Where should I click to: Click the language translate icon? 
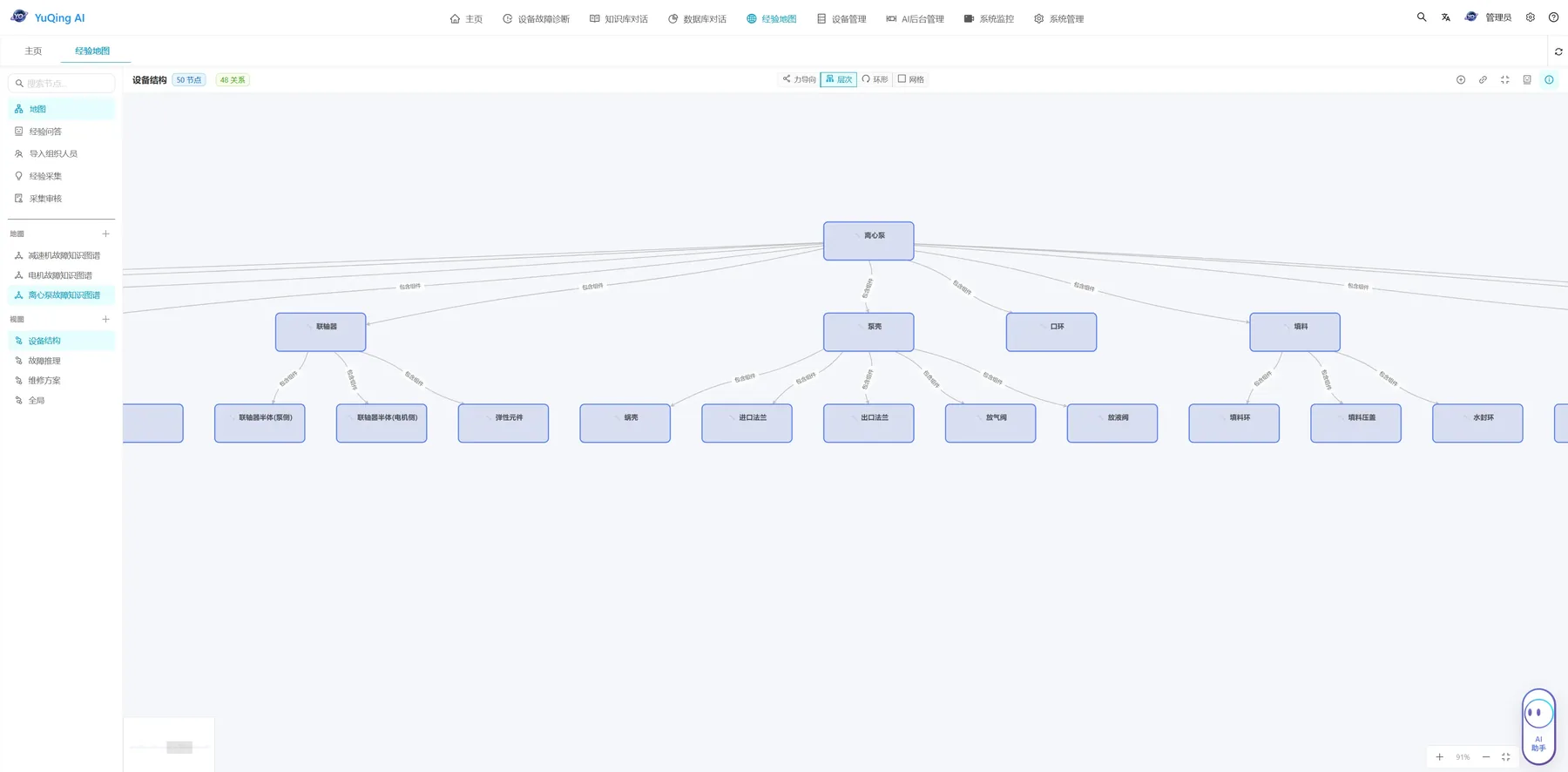(x=1446, y=17)
